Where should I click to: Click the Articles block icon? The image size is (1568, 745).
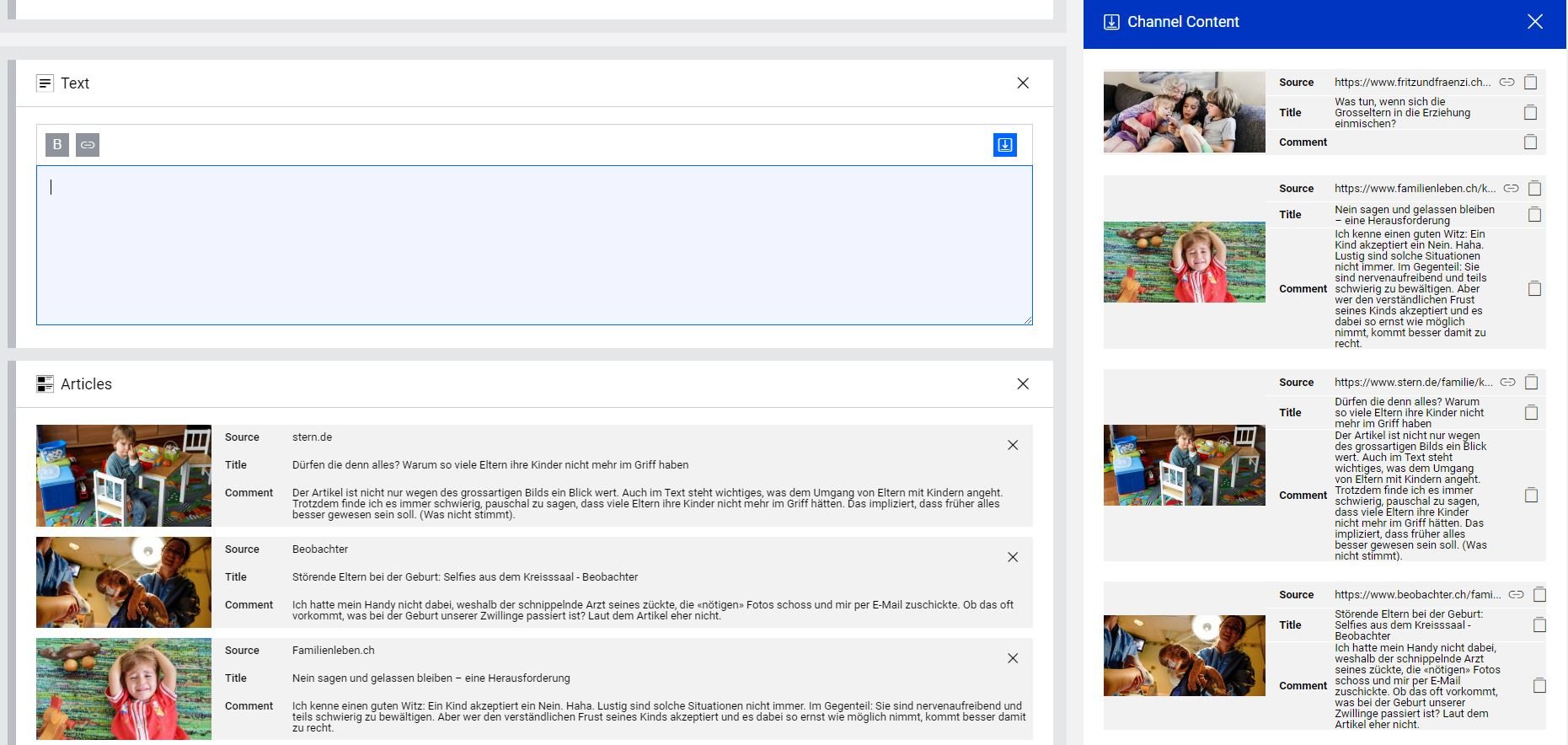pyautogui.click(x=45, y=383)
